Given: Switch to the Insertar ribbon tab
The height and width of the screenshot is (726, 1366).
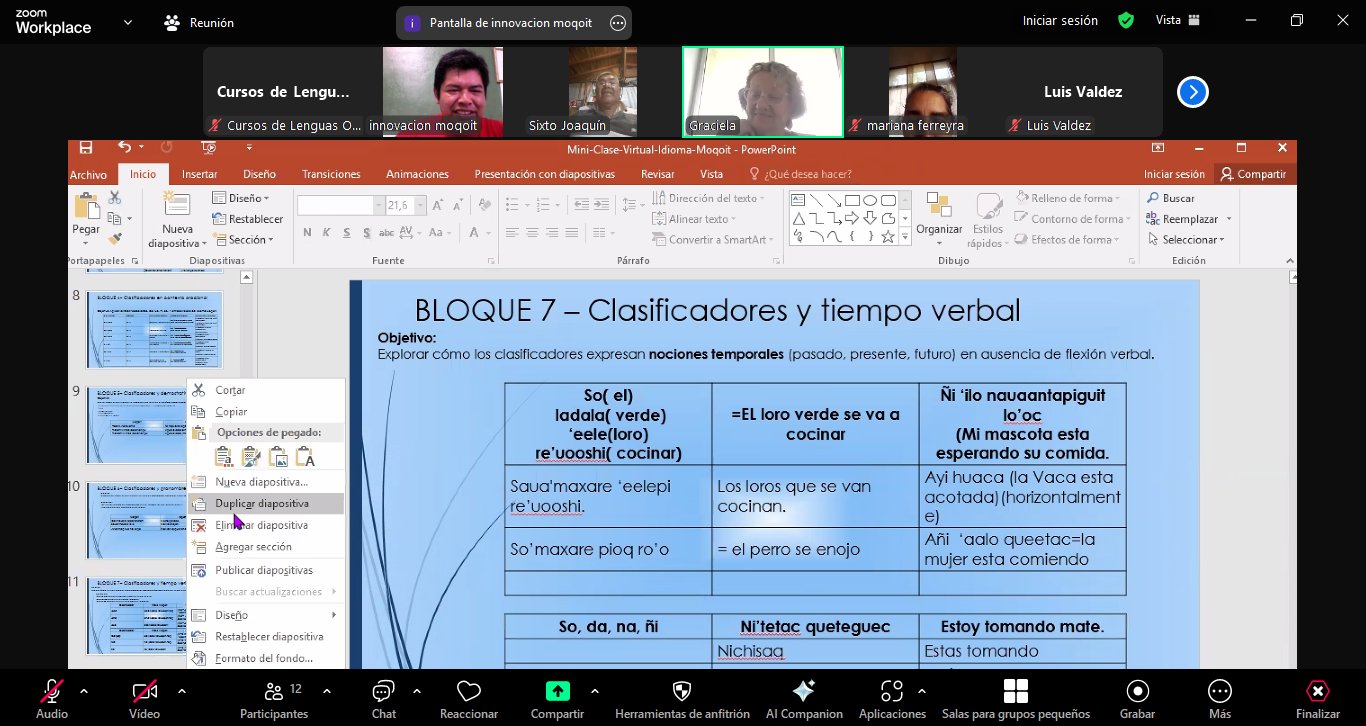Looking at the screenshot, I should (x=199, y=174).
